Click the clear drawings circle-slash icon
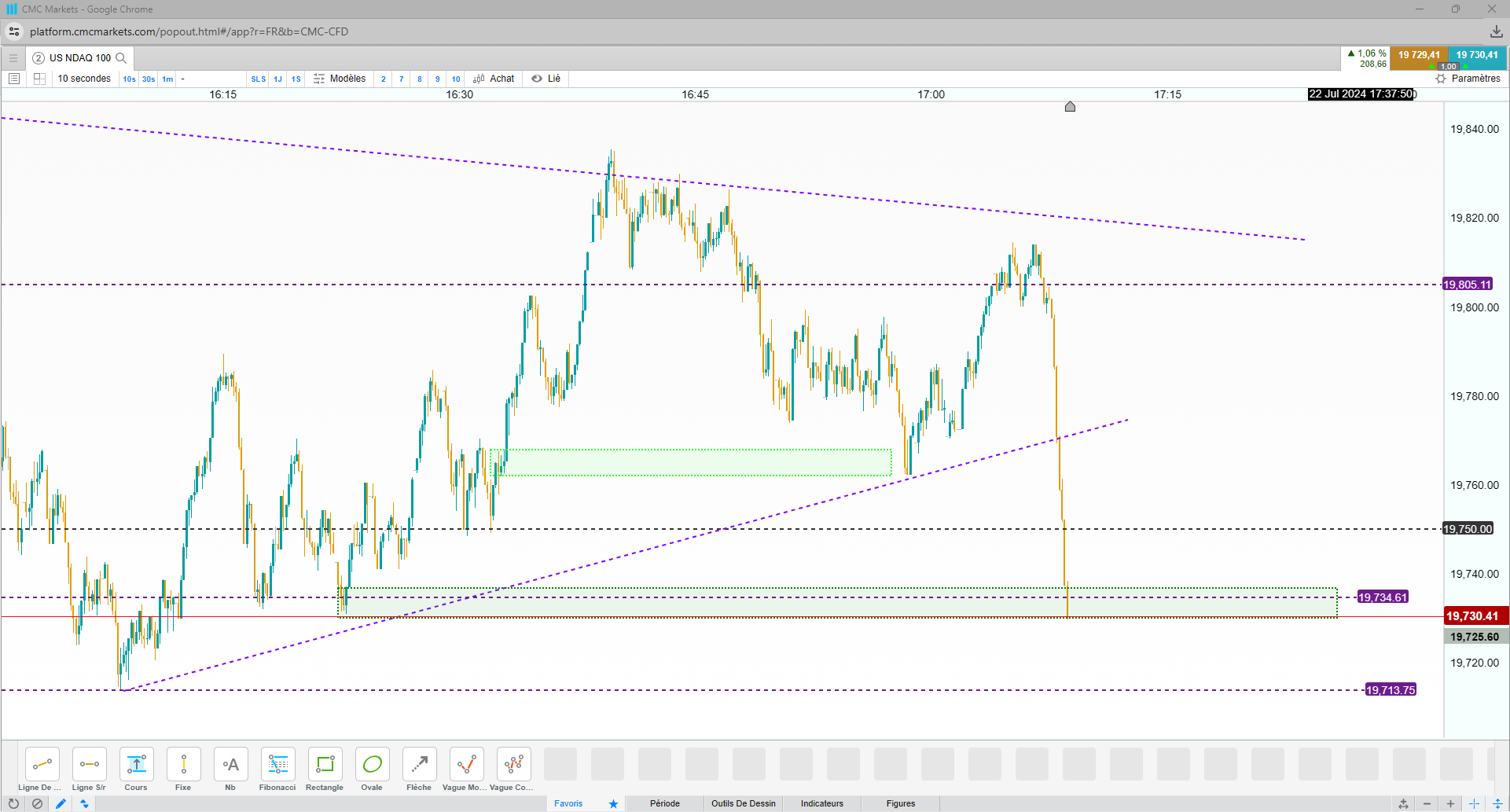The height and width of the screenshot is (812, 1510). (x=37, y=803)
